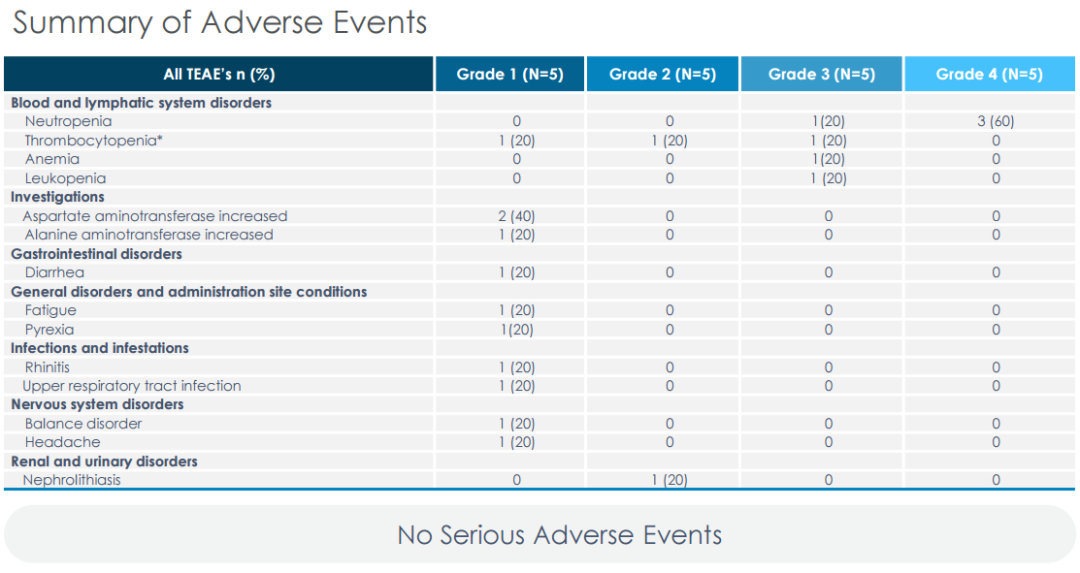Click the "Summary of Adverse Events" title
Screen dimensions: 1080x573
(220, 23)
